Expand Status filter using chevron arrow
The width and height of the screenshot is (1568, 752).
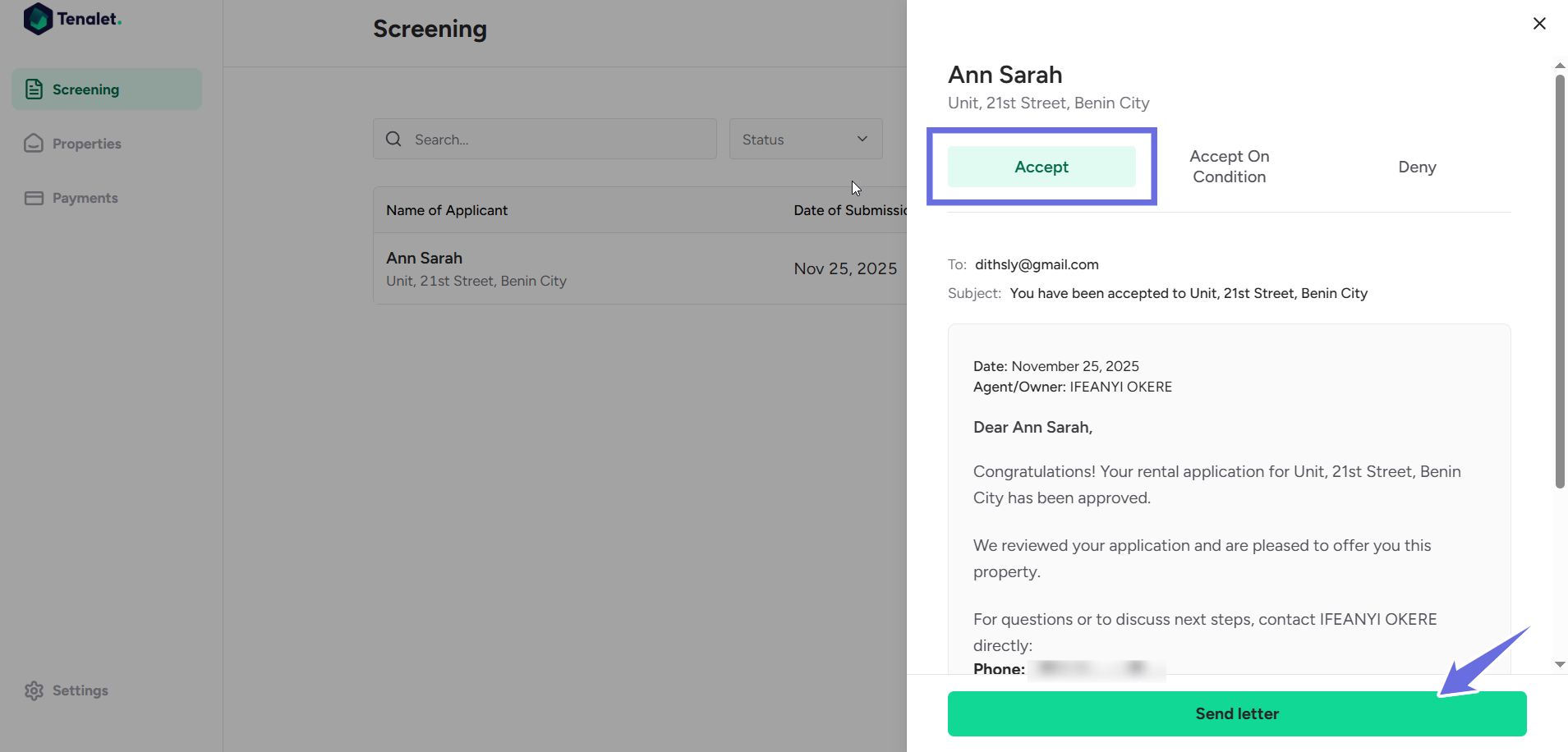pyautogui.click(x=862, y=140)
